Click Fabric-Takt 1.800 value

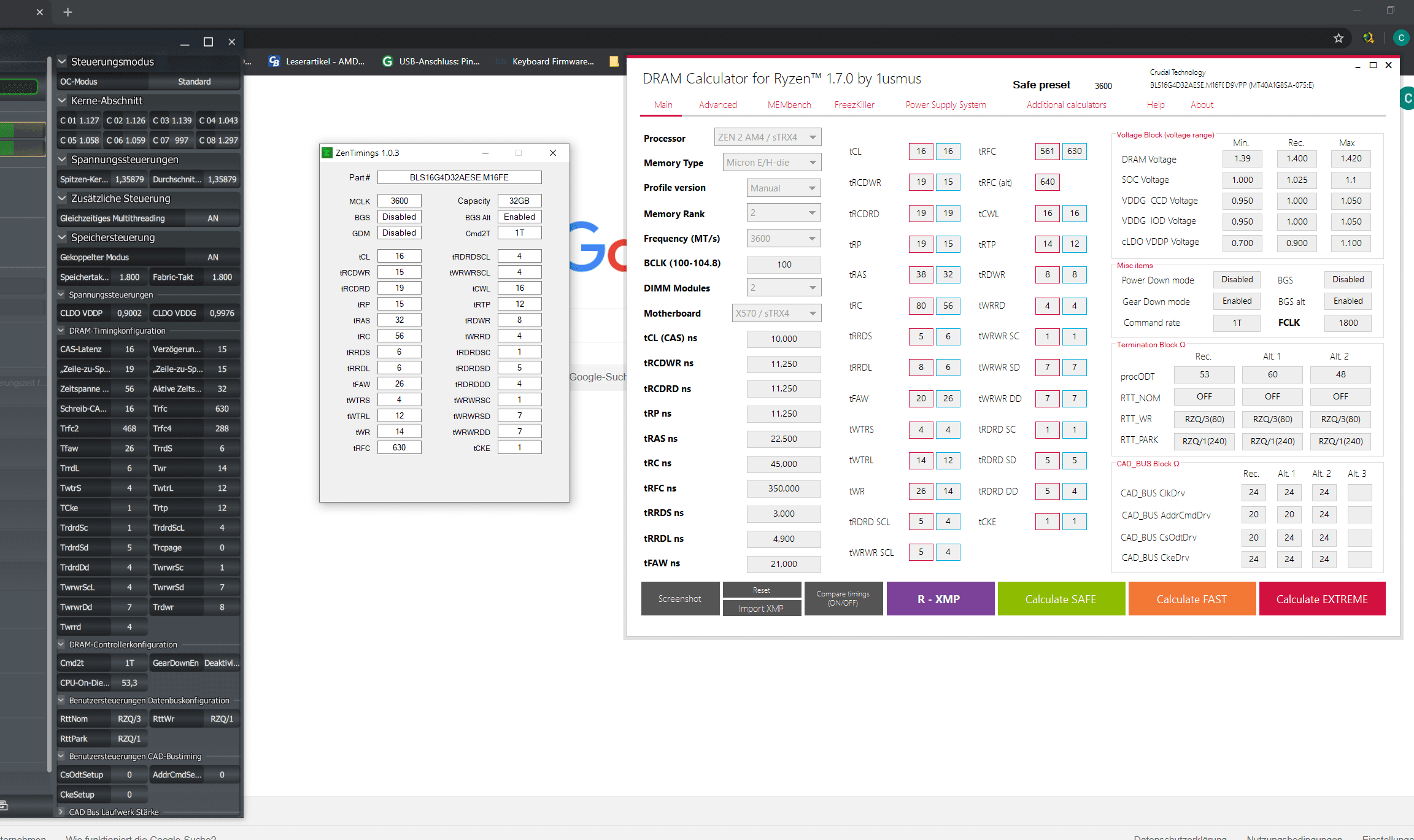tap(222, 277)
